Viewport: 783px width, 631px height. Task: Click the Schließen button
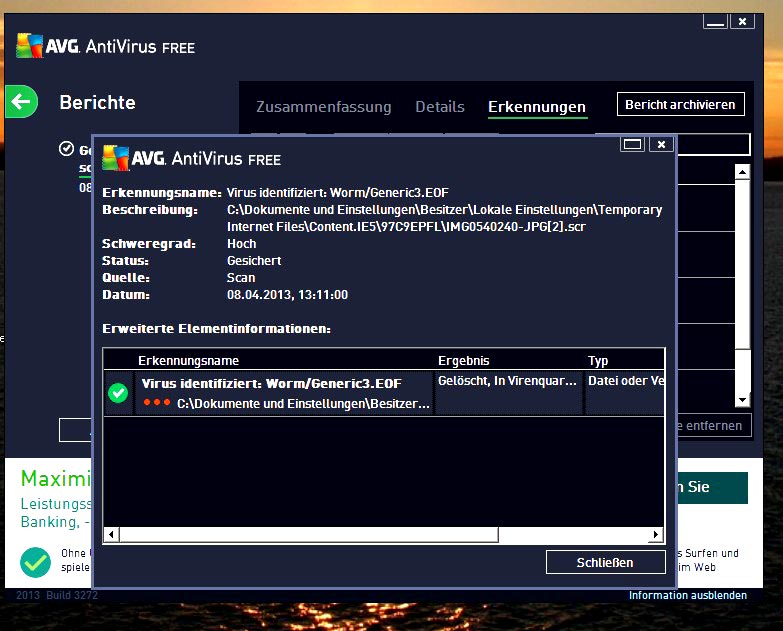click(605, 562)
